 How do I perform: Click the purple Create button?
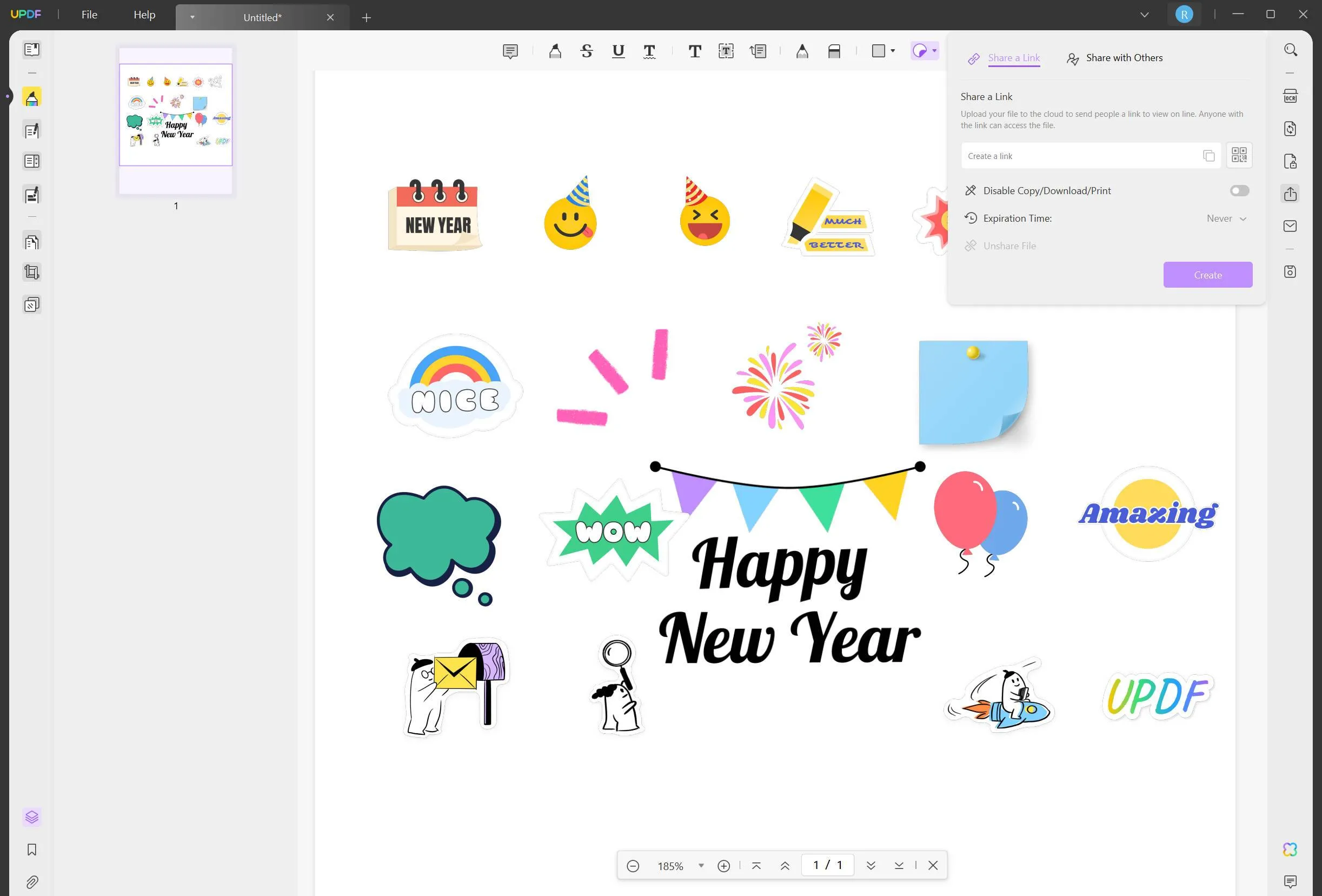pyautogui.click(x=1207, y=275)
